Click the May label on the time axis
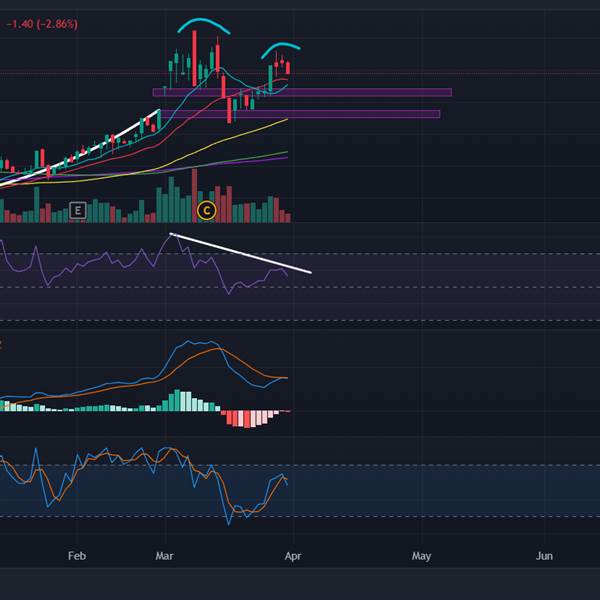 tap(421, 556)
